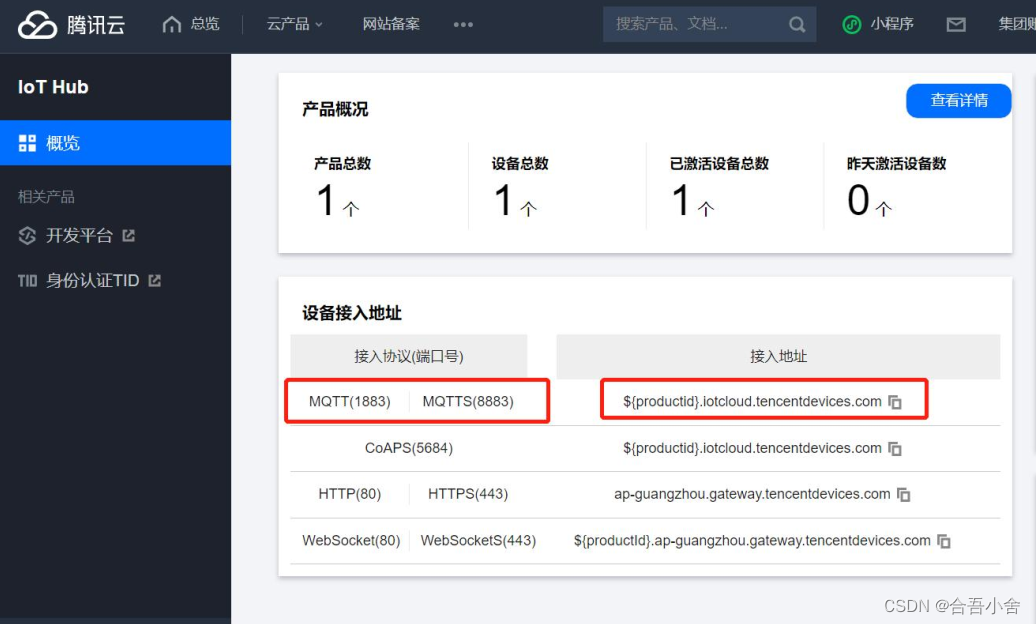Screen dimensions: 1036x624
Task: Click the TID icon in sidebar
Action: pyautogui.click(x=27, y=281)
